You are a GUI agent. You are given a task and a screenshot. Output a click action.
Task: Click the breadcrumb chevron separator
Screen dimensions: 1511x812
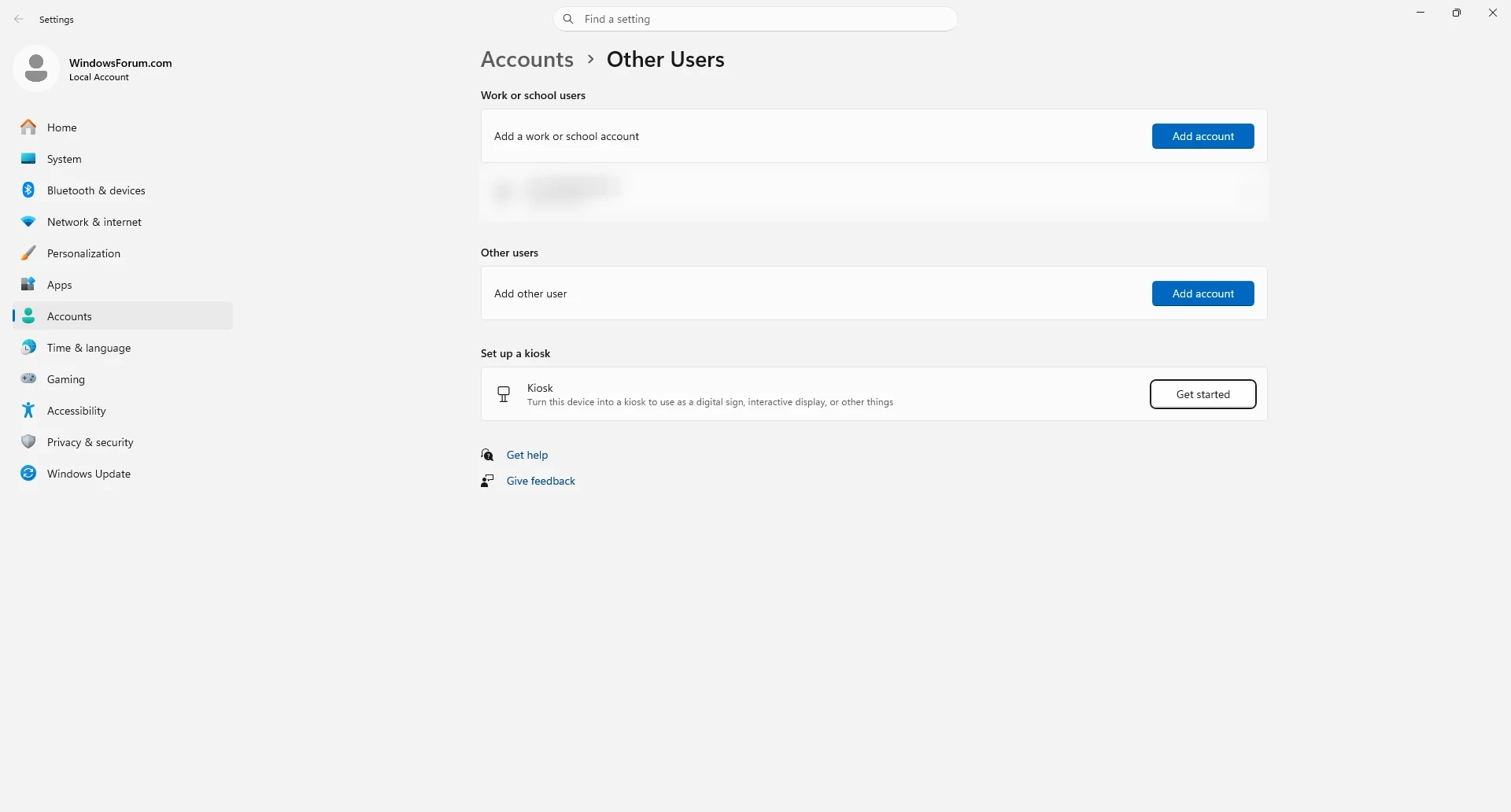pyautogui.click(x=590, y=59)
